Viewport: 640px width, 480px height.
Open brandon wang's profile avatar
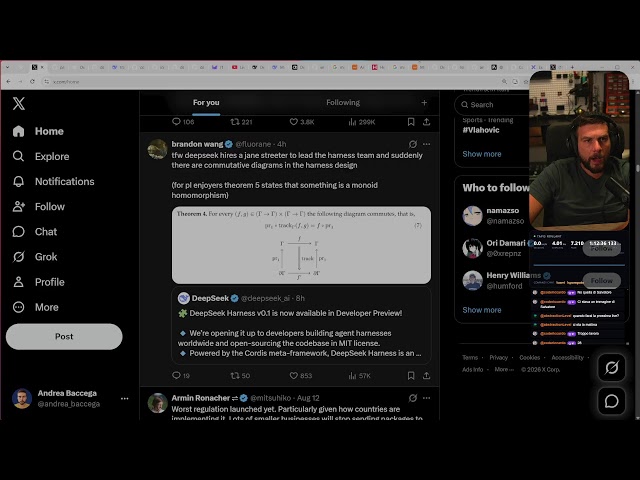click(x=157, y=149)
